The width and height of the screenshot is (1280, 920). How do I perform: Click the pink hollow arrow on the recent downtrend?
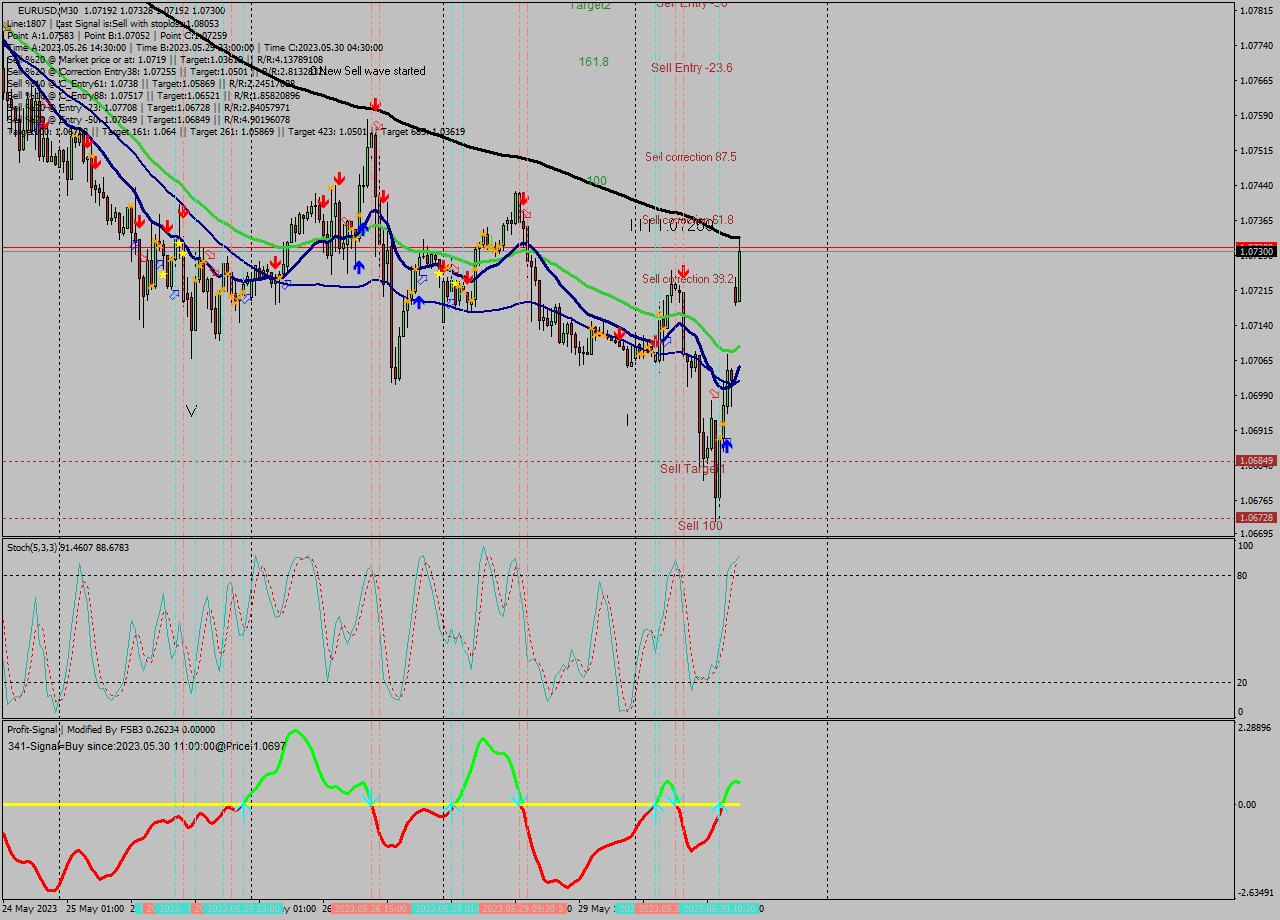714,392
